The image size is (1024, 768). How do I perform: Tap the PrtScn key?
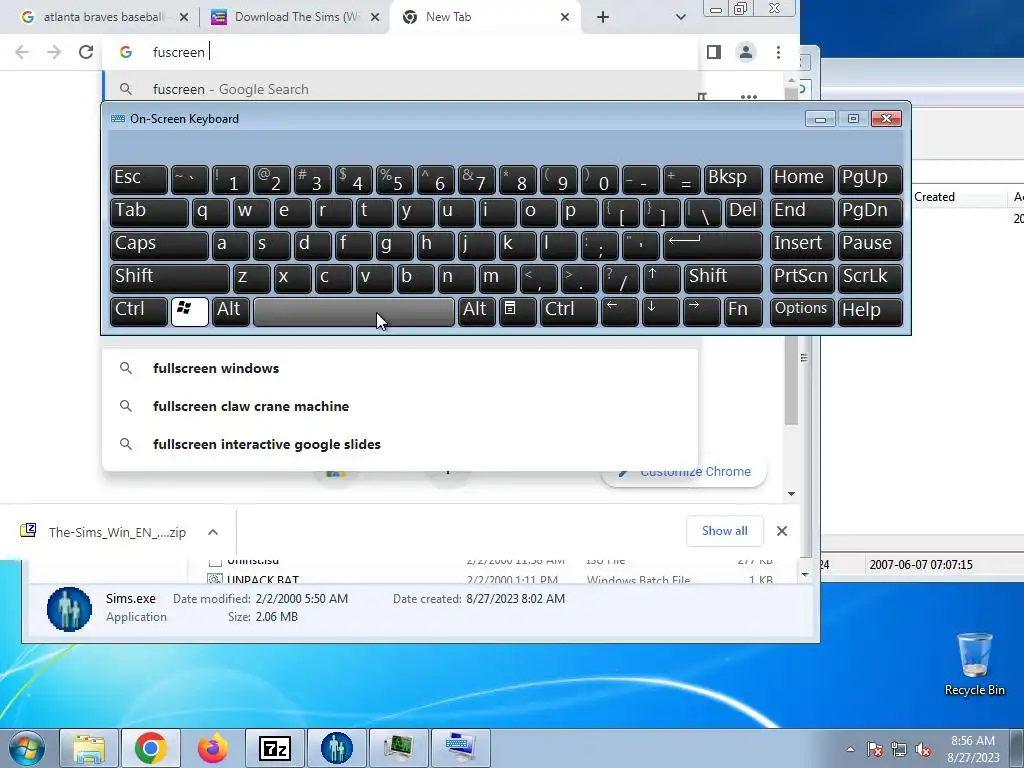(802, 278)
